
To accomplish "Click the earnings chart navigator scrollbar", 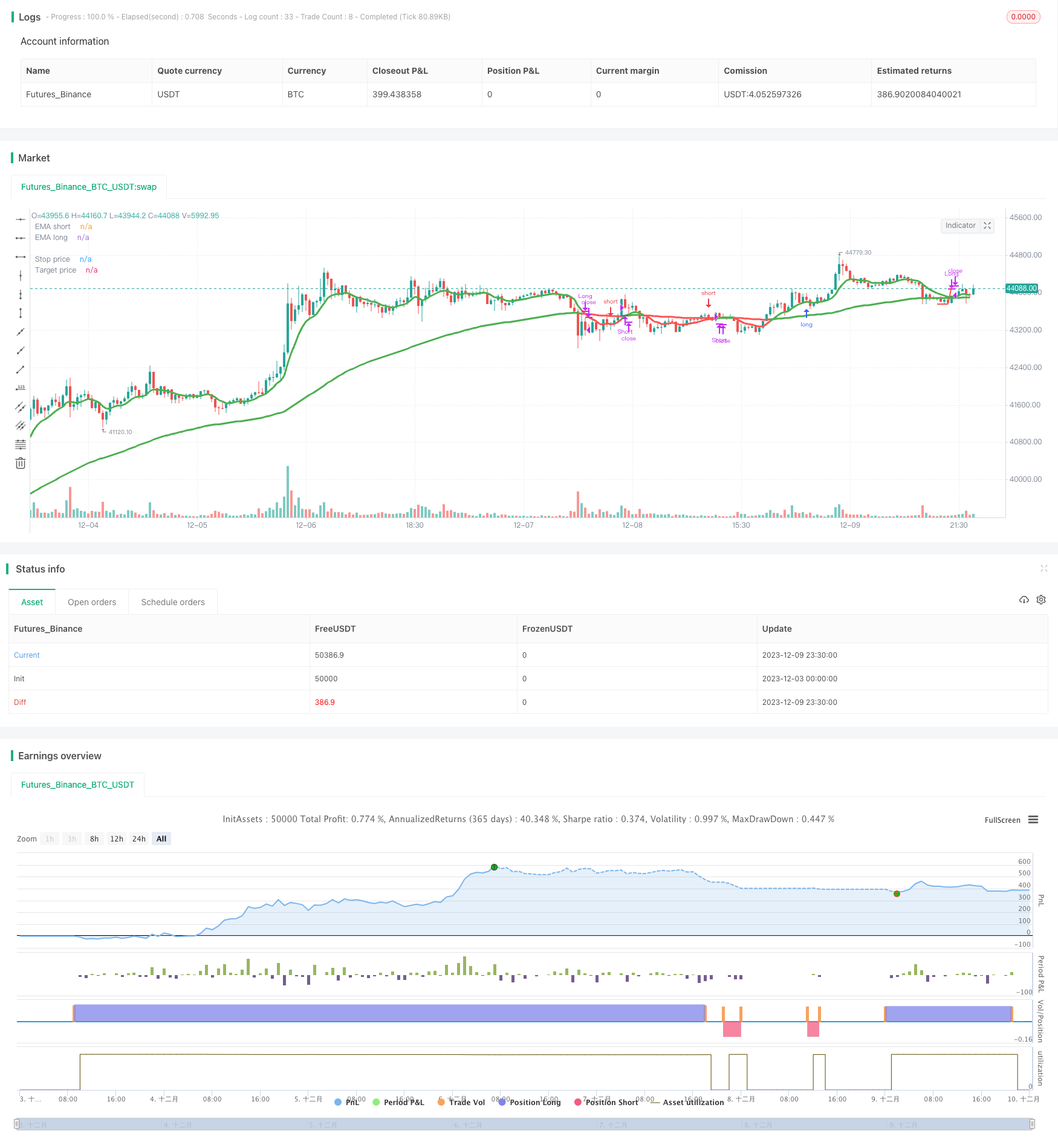I will [x=524, y=1124].
